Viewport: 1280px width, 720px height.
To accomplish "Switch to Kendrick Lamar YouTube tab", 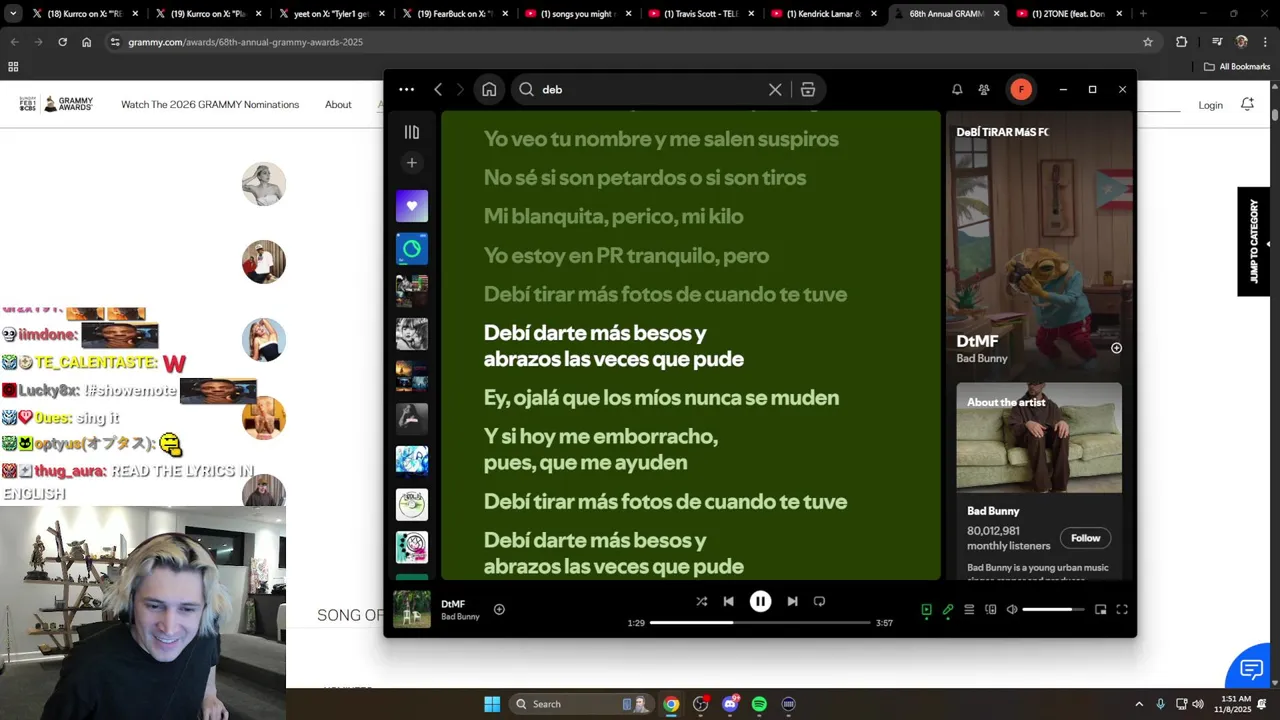I will tap(823, 14).
